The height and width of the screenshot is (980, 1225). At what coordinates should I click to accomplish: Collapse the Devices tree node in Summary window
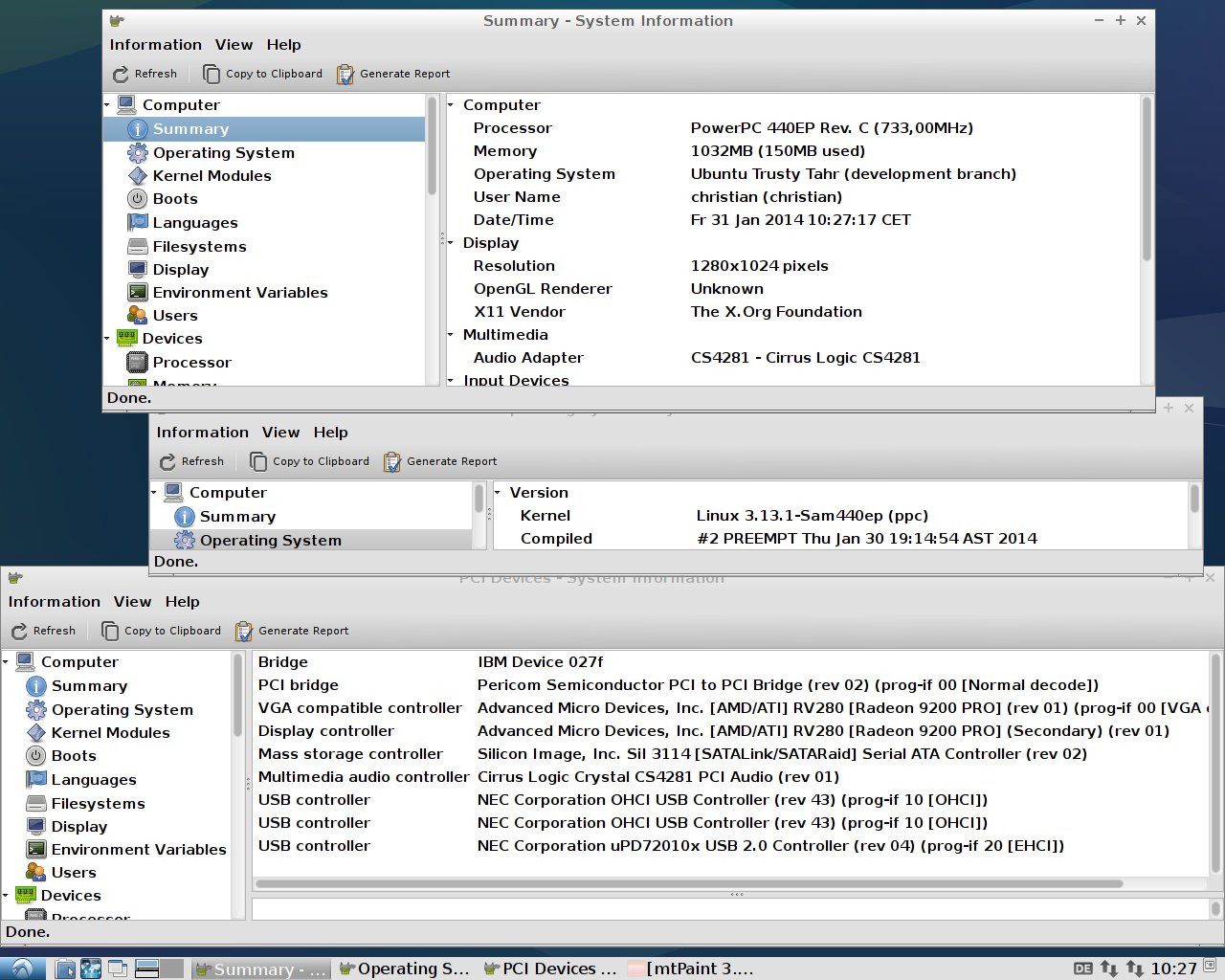107,339
